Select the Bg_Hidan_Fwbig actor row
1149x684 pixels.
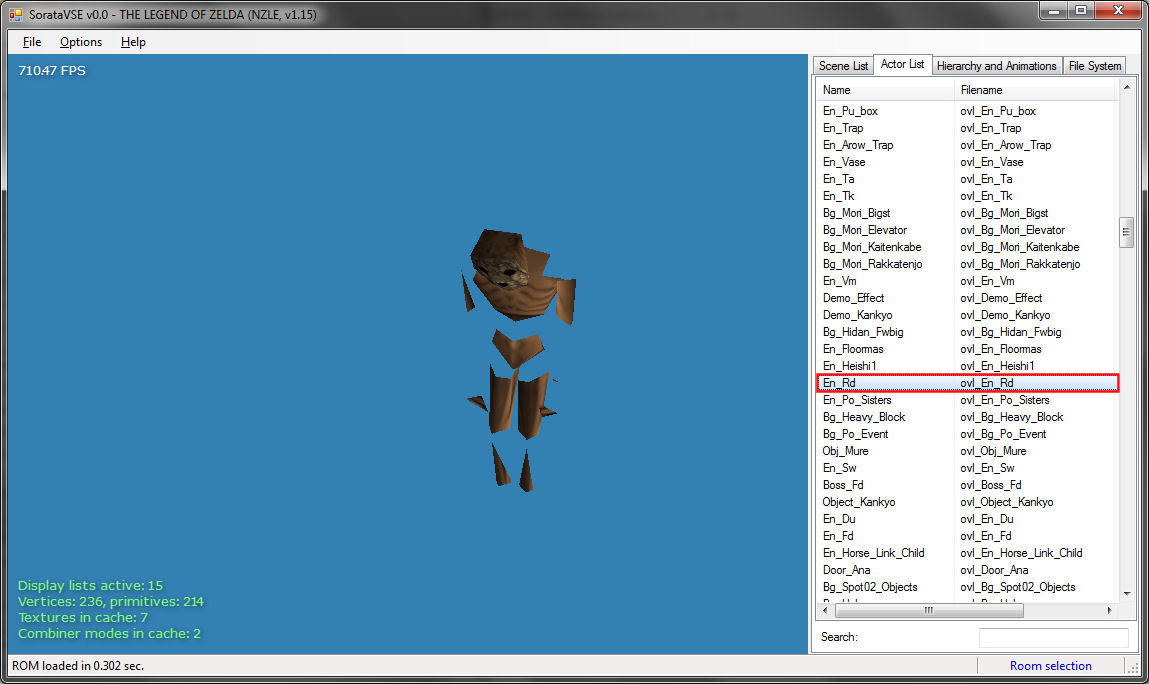click(967, 332)
